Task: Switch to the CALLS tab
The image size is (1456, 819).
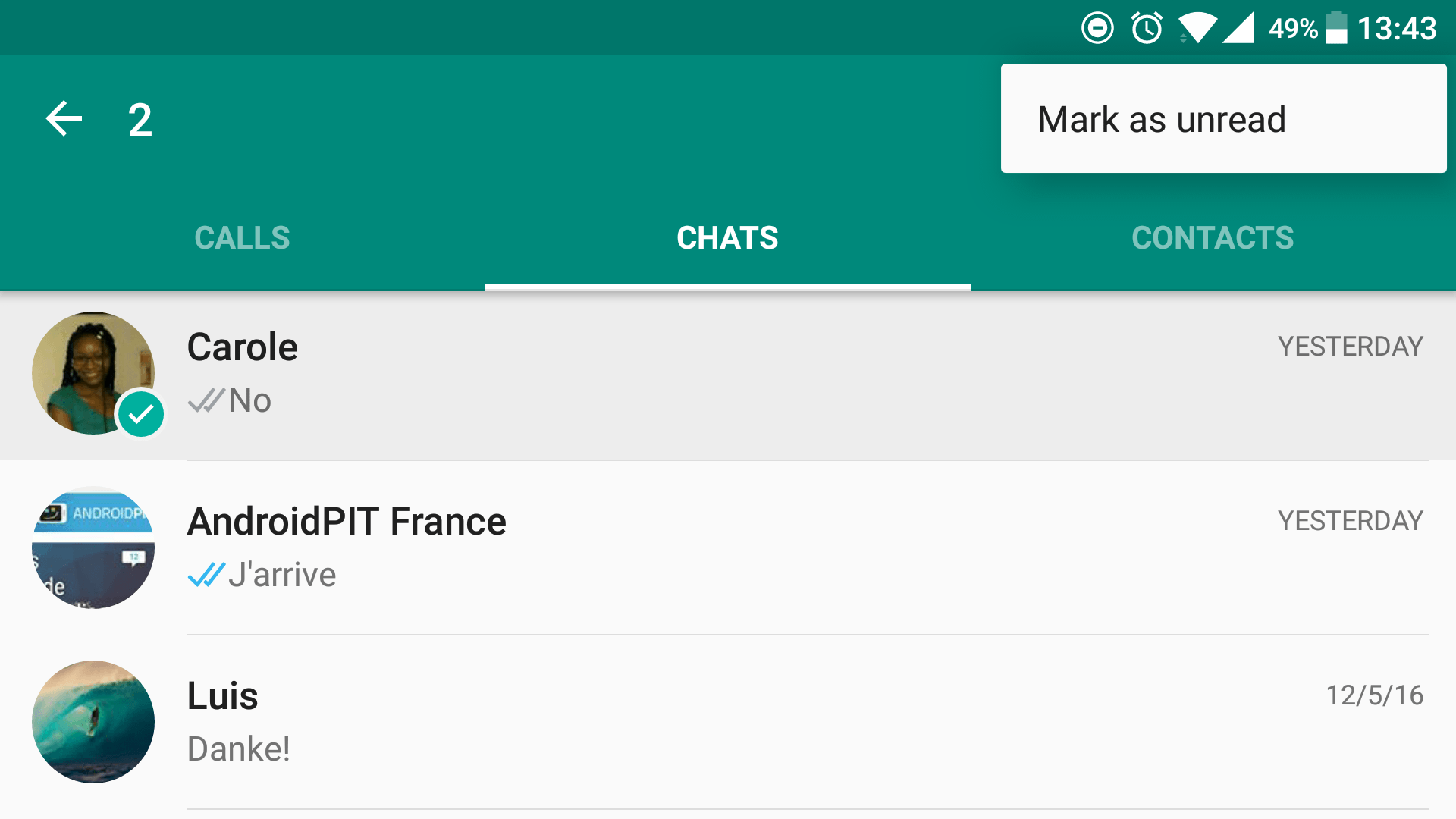Action: 242,237
